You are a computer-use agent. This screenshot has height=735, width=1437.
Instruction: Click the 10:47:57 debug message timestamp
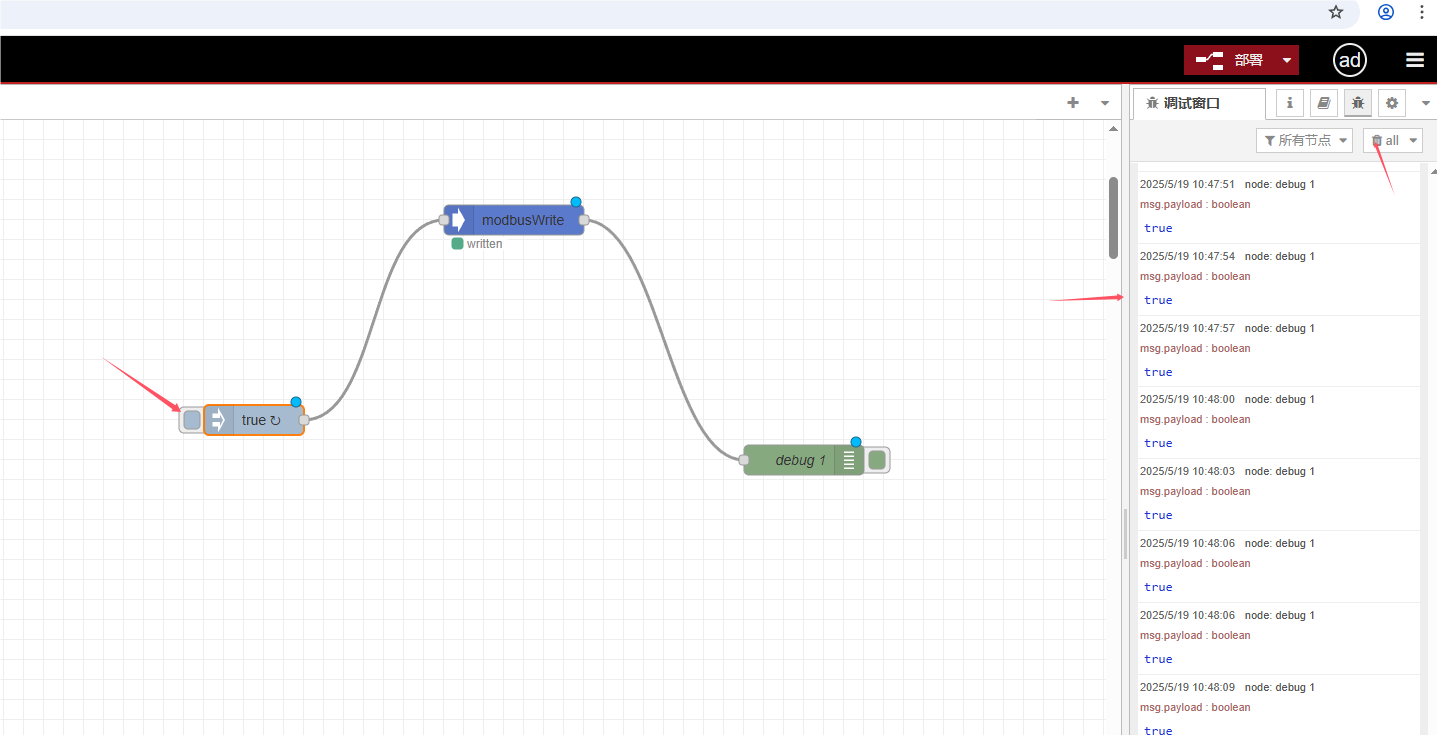coord(1187,328)
